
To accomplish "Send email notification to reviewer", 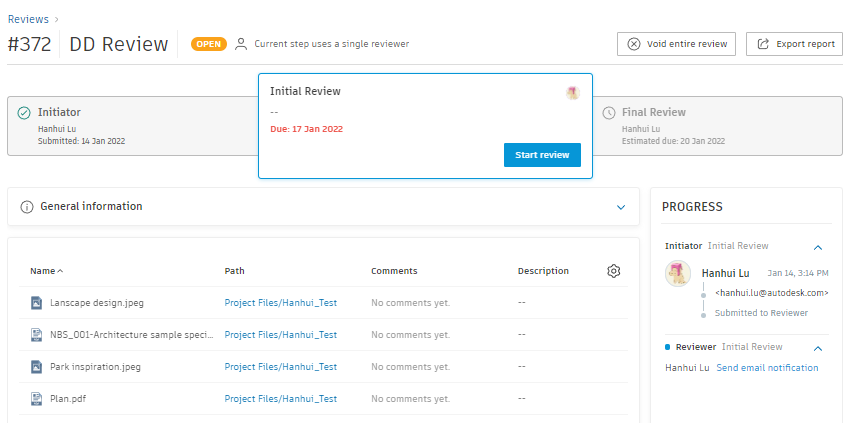I will [x=767, y=368].
